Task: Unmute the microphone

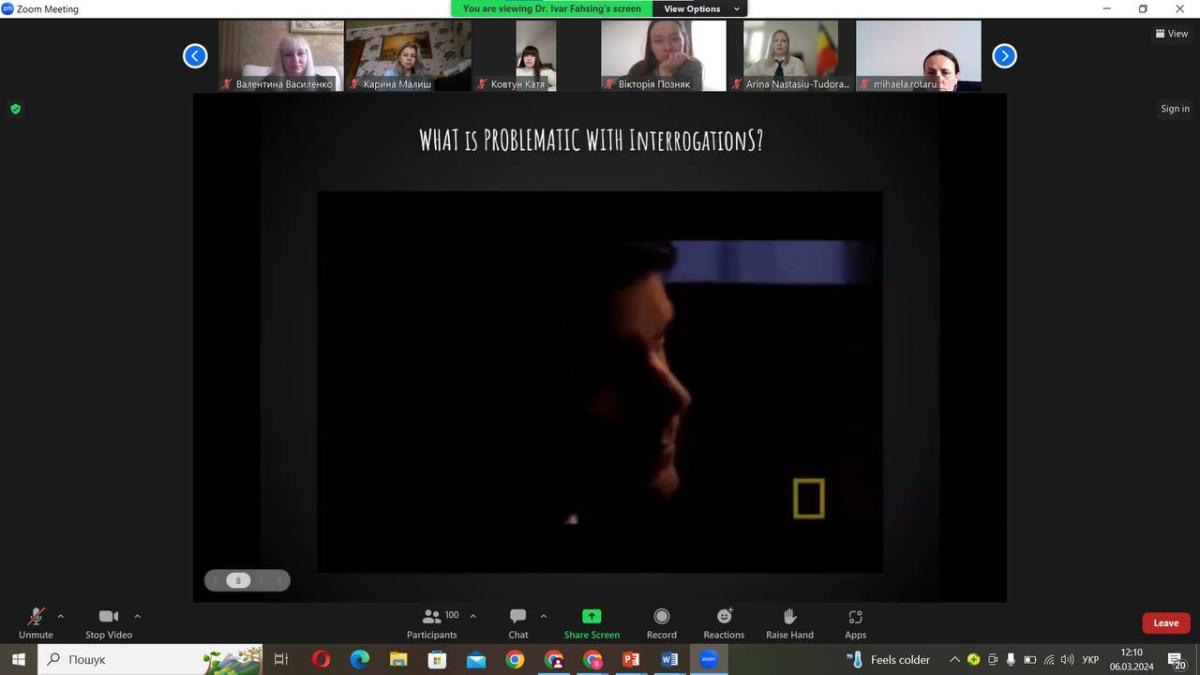Action: click(x=36, y=622)
